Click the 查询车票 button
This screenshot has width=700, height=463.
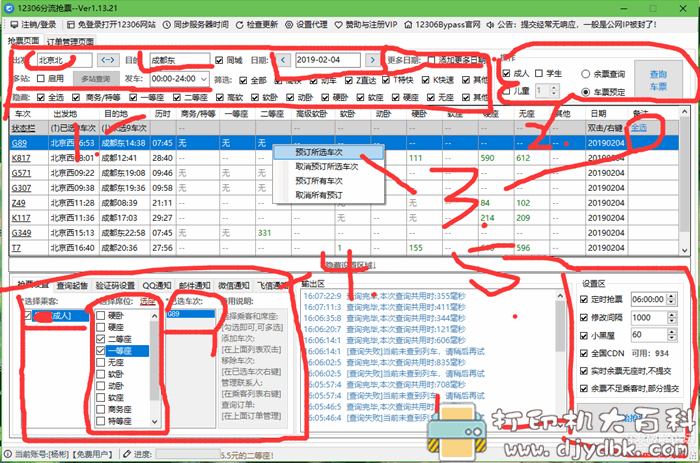coord(658,80)
